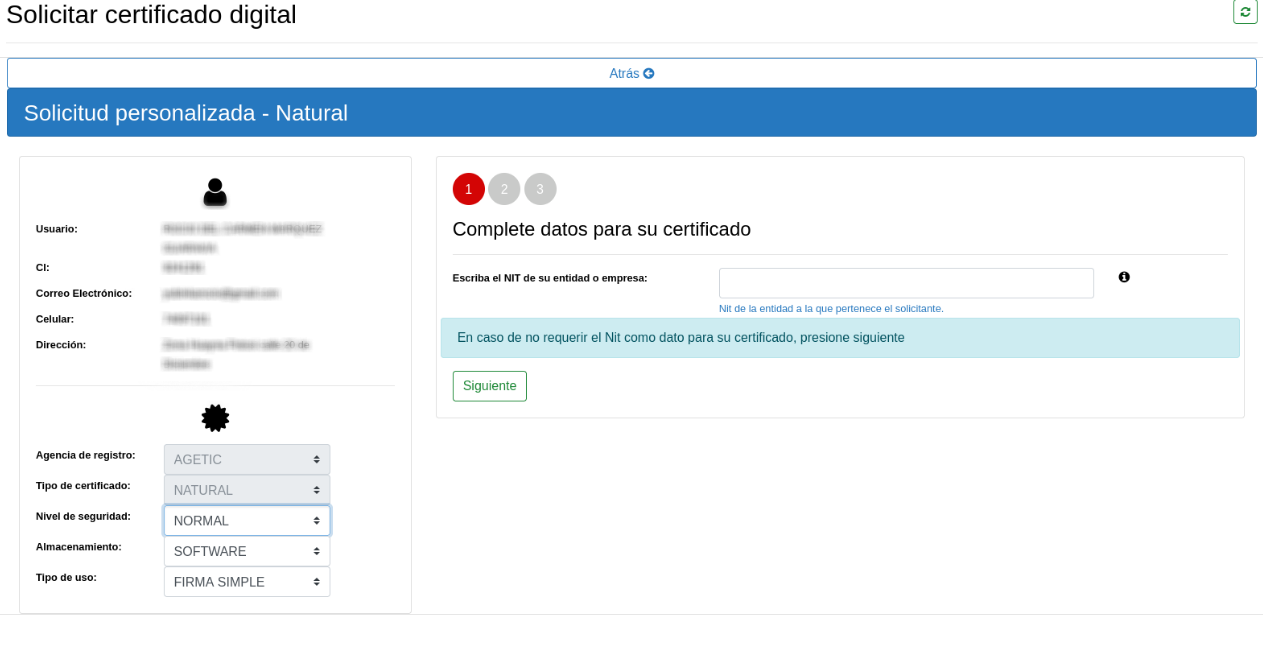The image size is (1263, 672).
Task: Focus the NIT de su entidad input field
Action: click(x=906, y=283)
